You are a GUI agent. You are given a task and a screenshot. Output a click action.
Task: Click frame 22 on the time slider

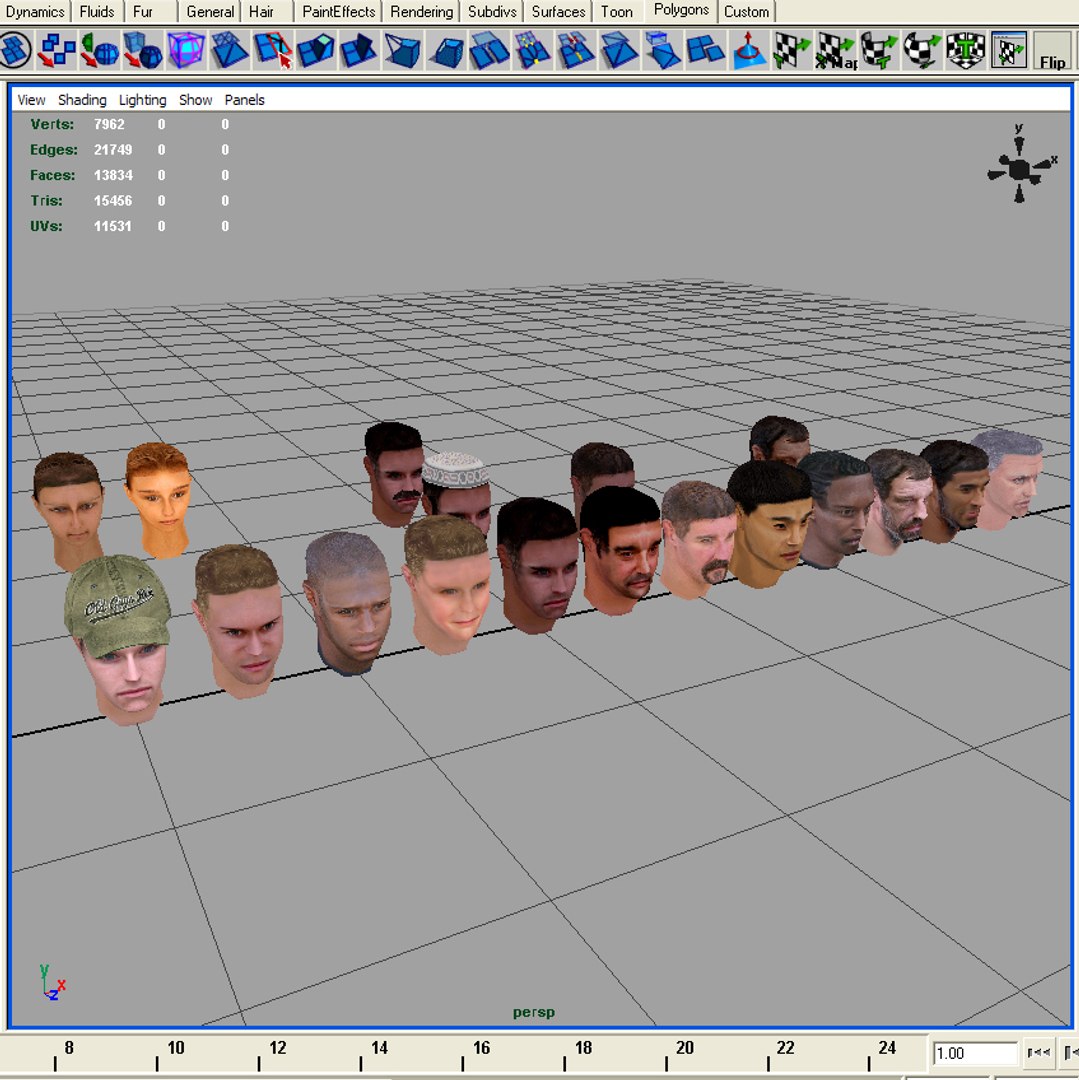(786, 1048)
